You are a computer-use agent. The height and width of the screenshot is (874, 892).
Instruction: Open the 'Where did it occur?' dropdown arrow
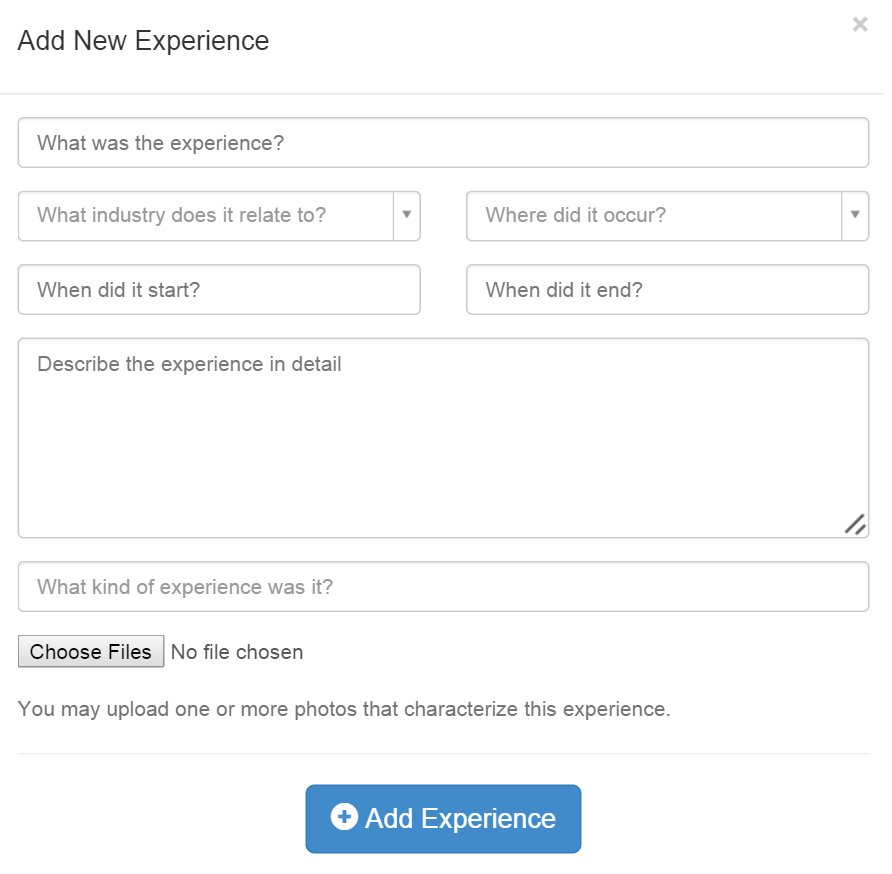coord(855,215)
